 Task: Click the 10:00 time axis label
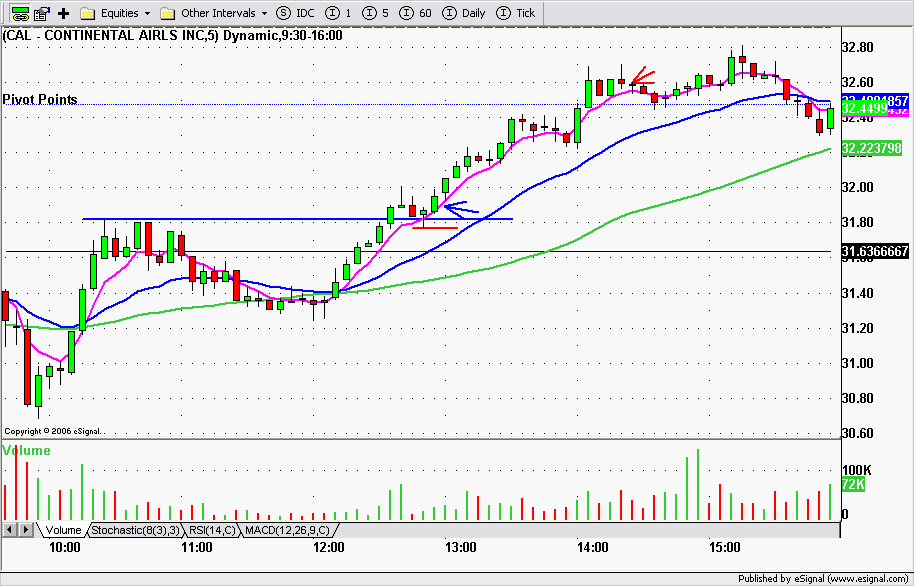pyautogui.click(x=64, y=548)
